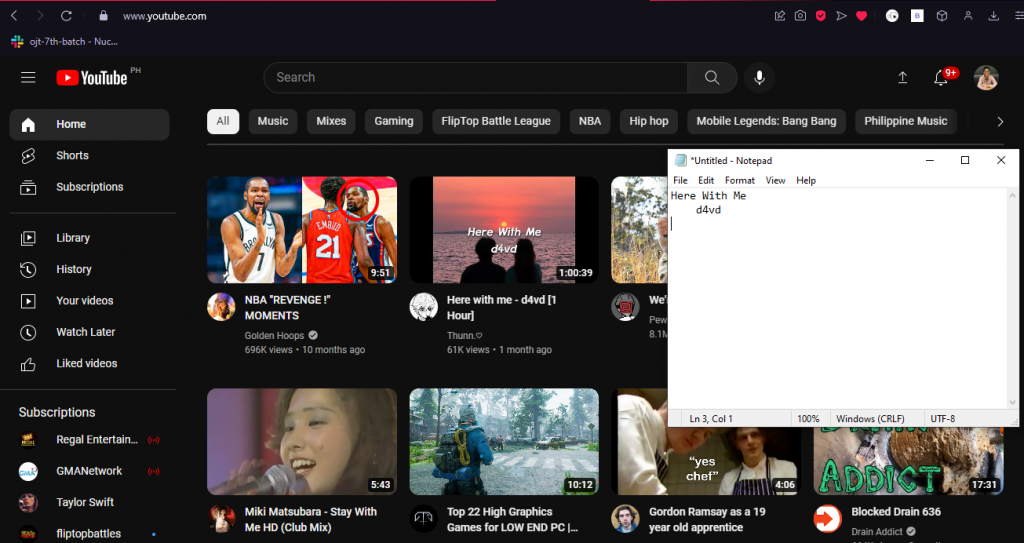Open the fliptopbattles subscription
1024x543 pixels.
tap(89, 534)
